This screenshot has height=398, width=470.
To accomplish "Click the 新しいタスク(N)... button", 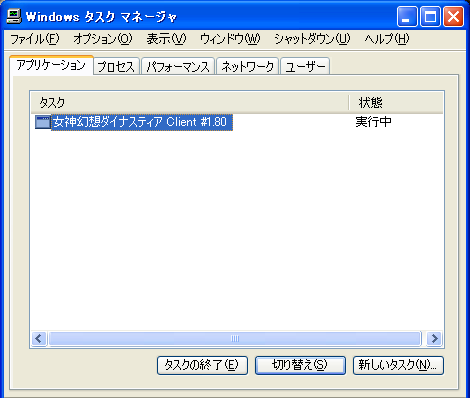I will point(398,365).
